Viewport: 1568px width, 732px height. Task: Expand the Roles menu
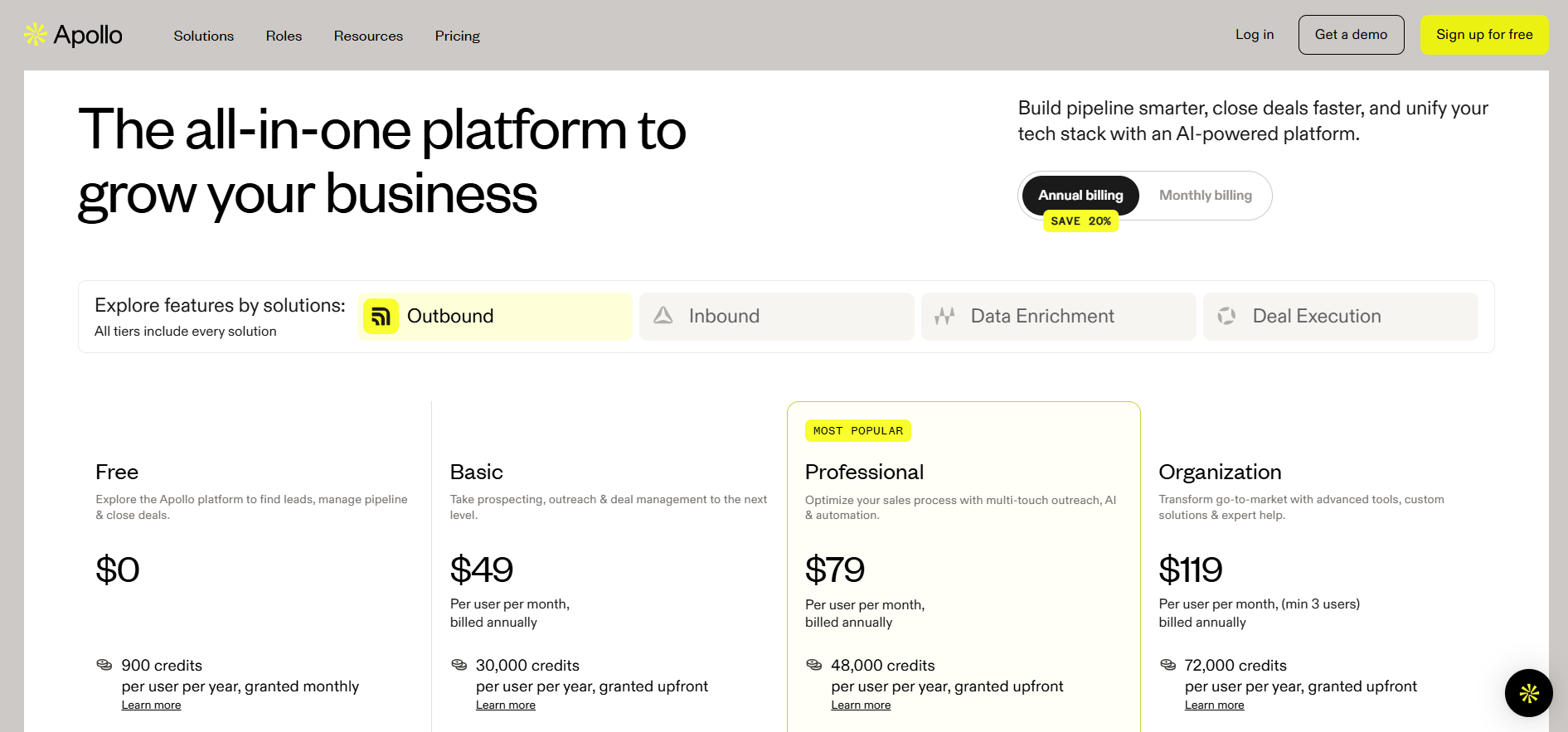pyautogui.click(x=284, y=36)
